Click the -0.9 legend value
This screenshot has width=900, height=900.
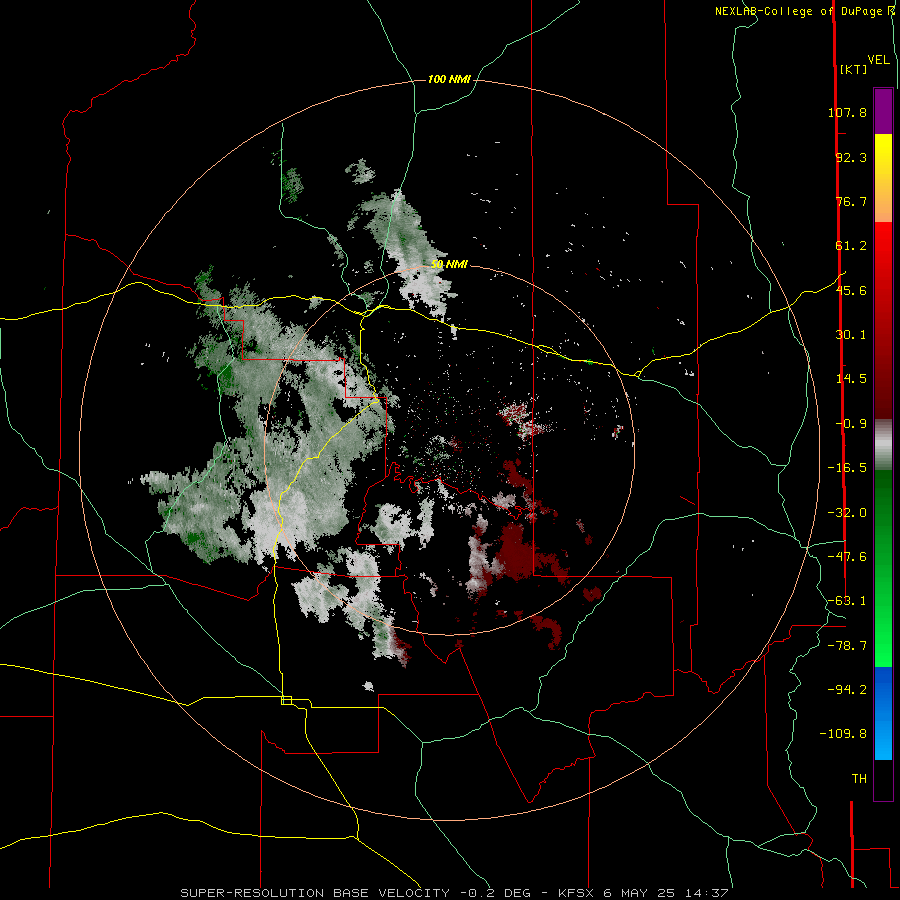tap(851, 424)
